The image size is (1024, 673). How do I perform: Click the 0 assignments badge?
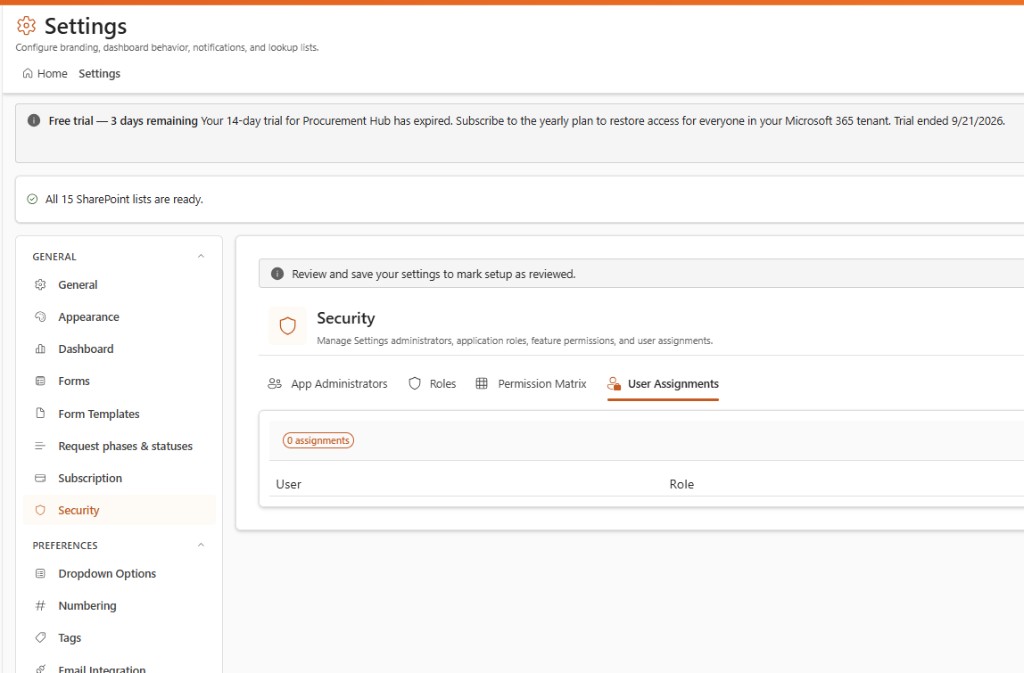coord(318,441)
